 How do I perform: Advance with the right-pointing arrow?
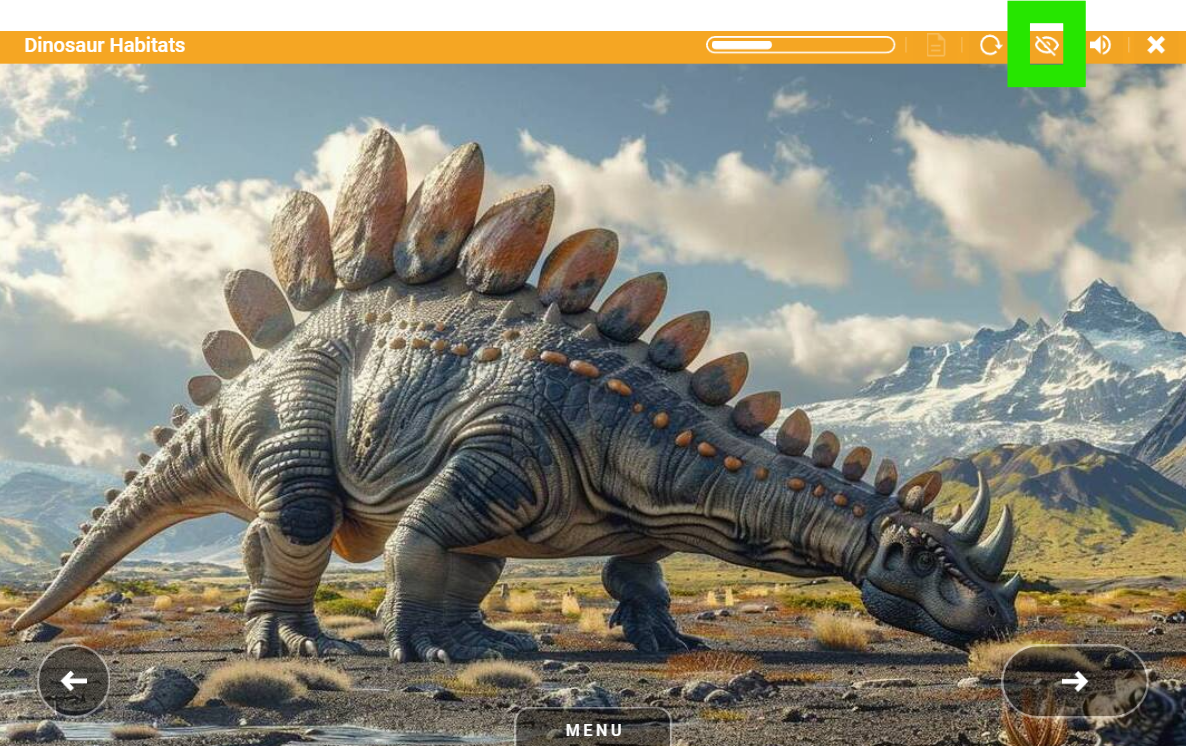pos(1074,681)
